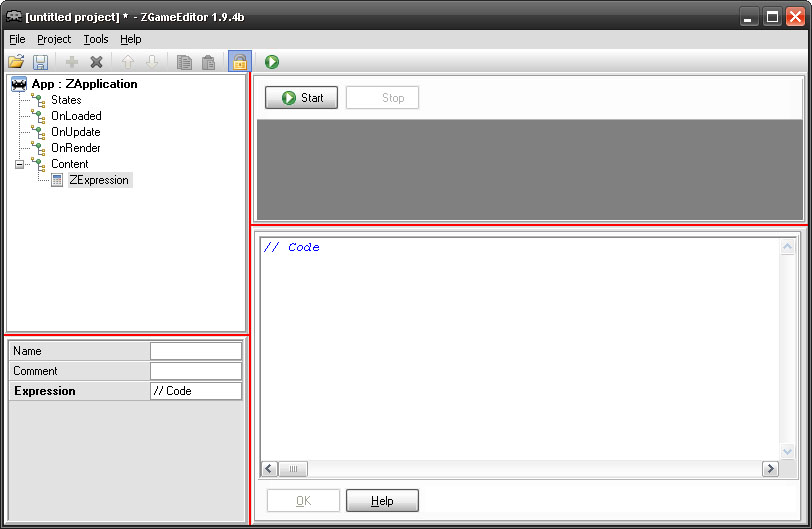Minimize the ZGameEditor window
The height and width of the screenshot is (529, 812).
[x=747, y=17]
